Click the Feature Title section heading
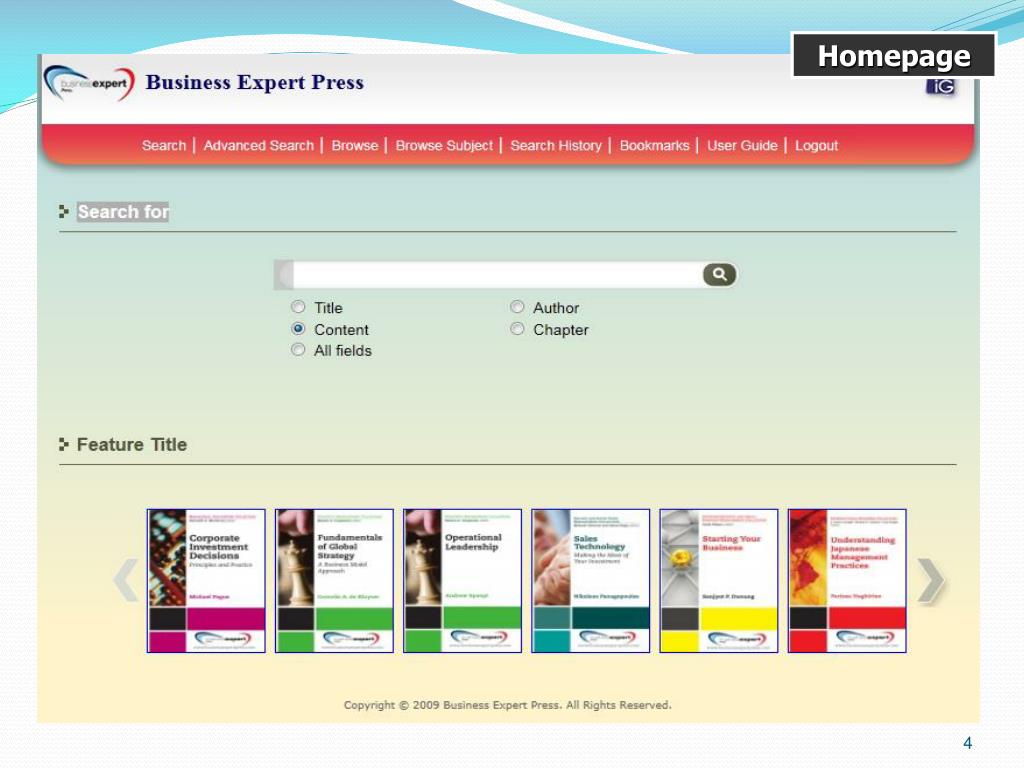Screen dimensions: 1024x768 click(132, 445)
